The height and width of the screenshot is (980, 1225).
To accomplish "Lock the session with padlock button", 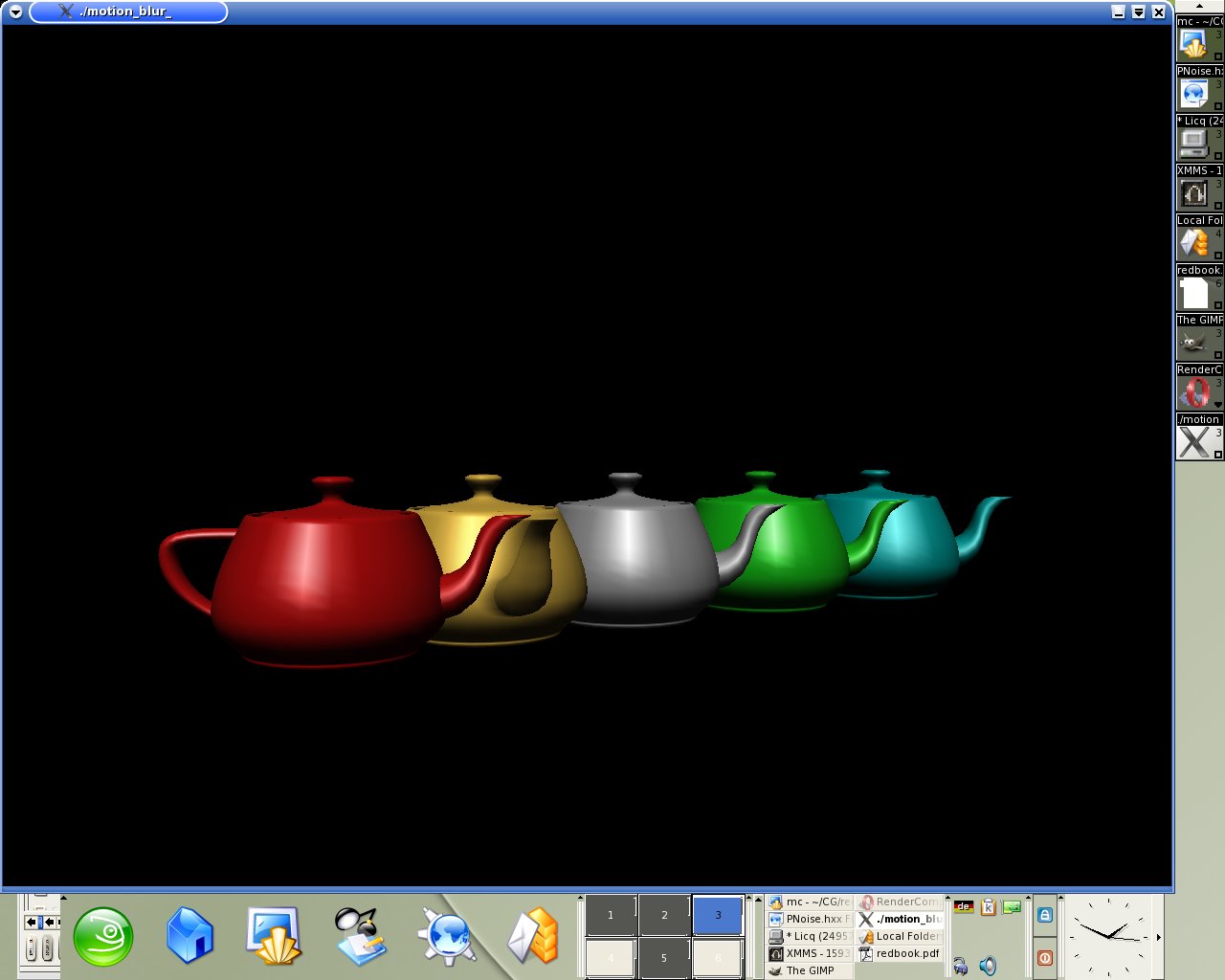I will 1045,915.
